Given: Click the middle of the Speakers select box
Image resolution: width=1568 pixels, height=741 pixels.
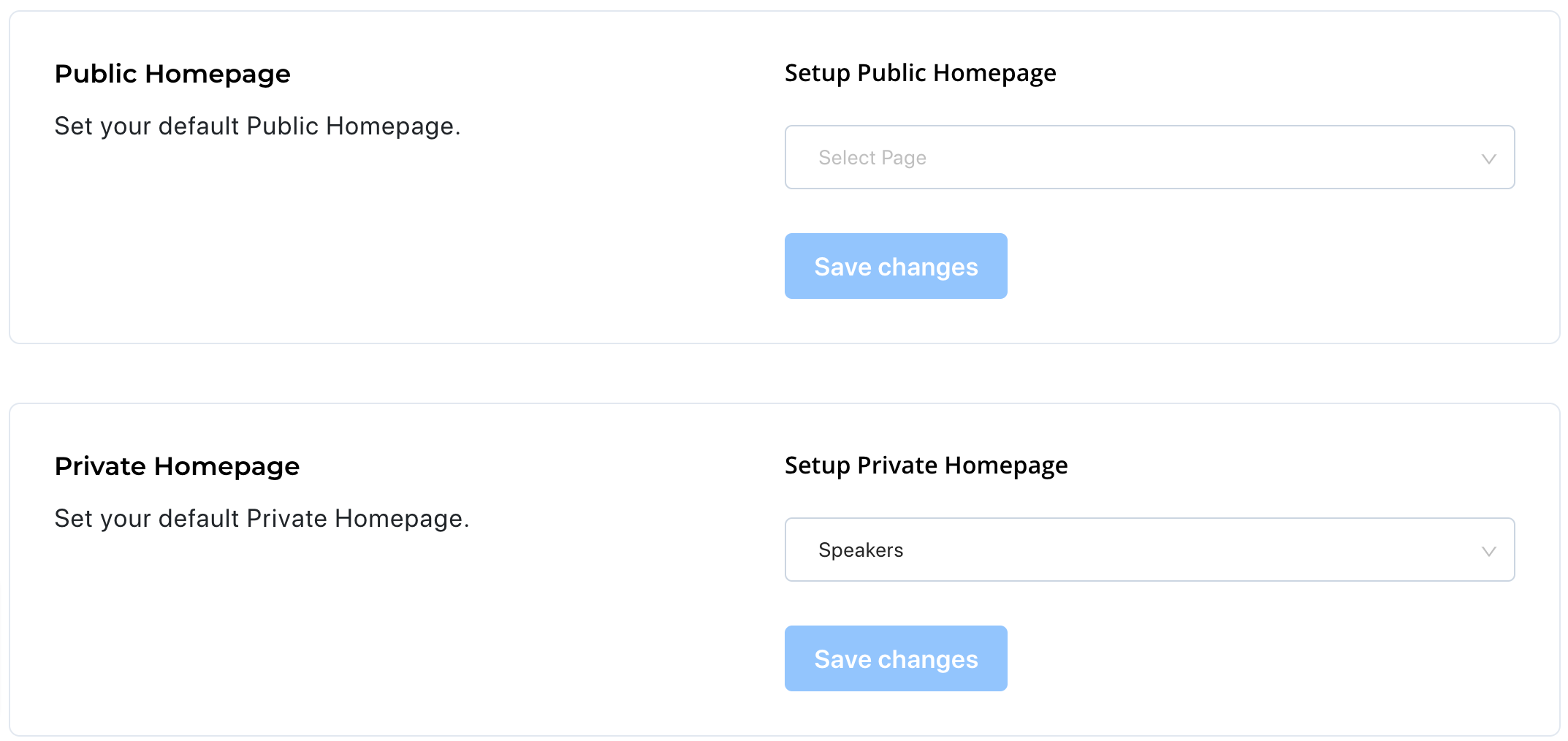Looking at the screenshot, I should (x=1149, y=550).
